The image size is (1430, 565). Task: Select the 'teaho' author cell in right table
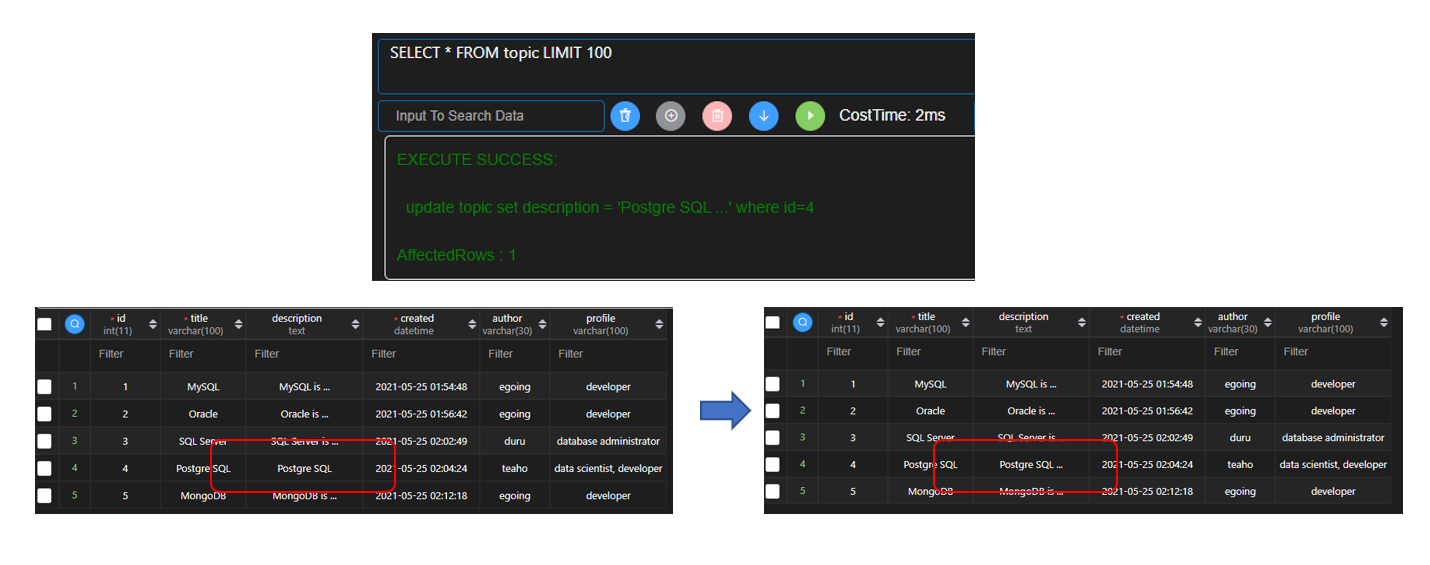[1240, 465]
